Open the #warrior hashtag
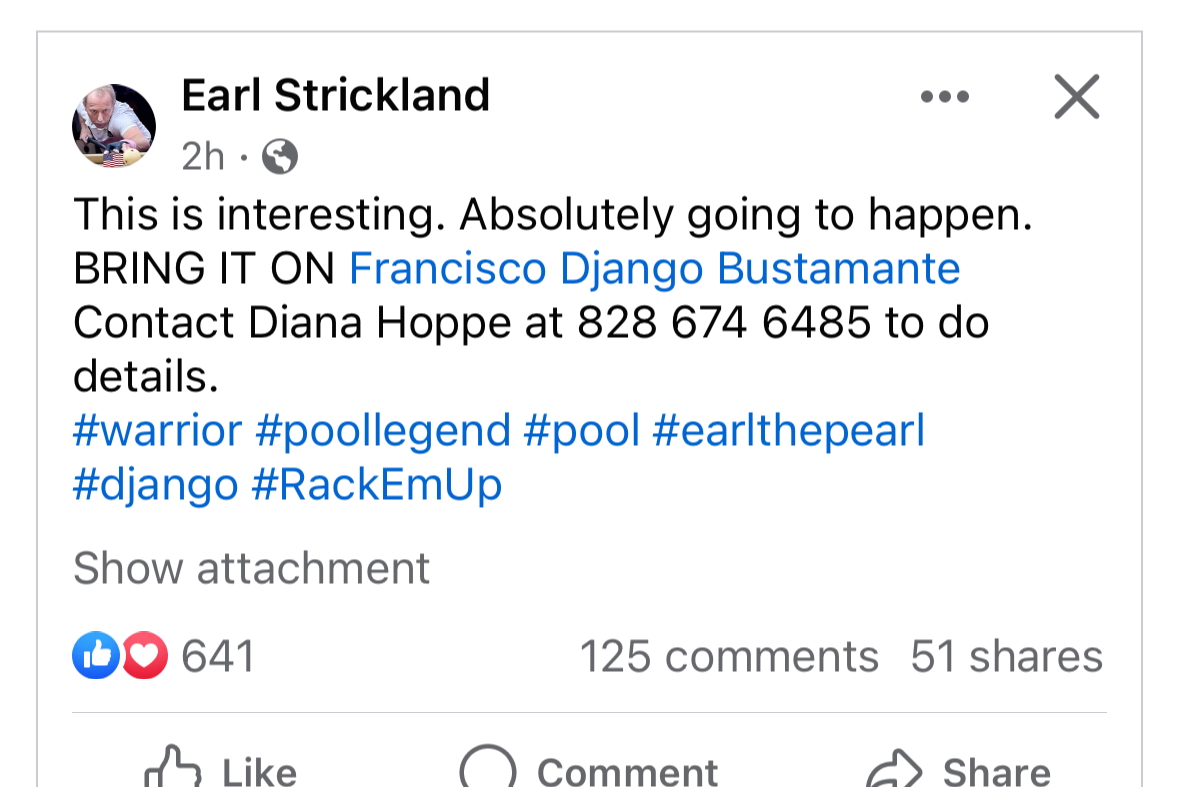 pos(158,431)
